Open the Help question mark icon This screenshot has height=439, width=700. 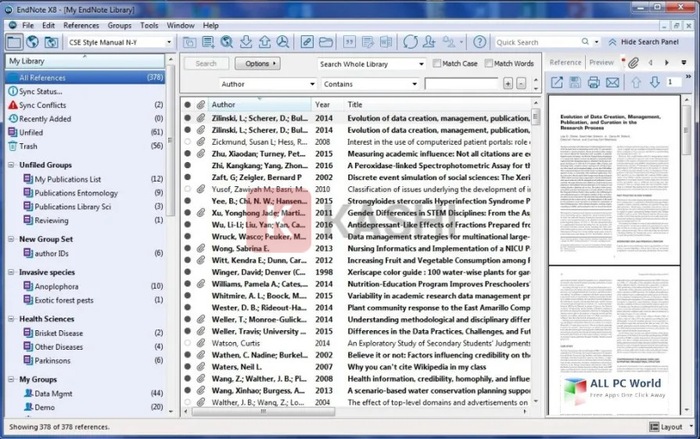pyautogui.click(x=479, y=42)
